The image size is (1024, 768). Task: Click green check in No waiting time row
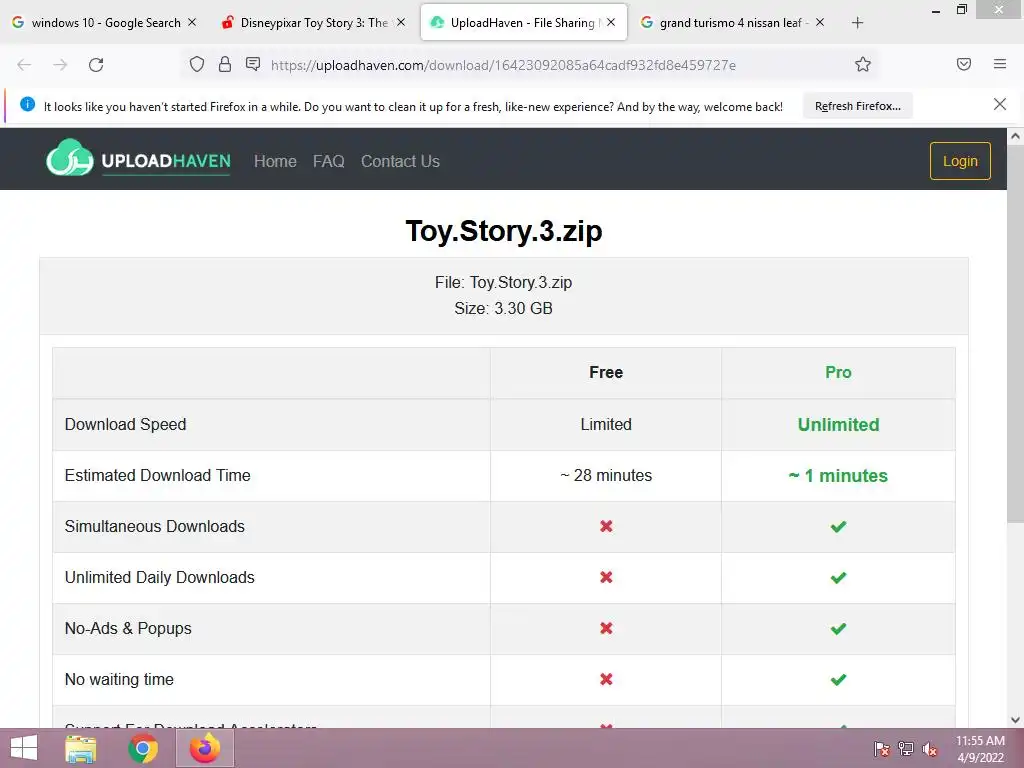839,679
